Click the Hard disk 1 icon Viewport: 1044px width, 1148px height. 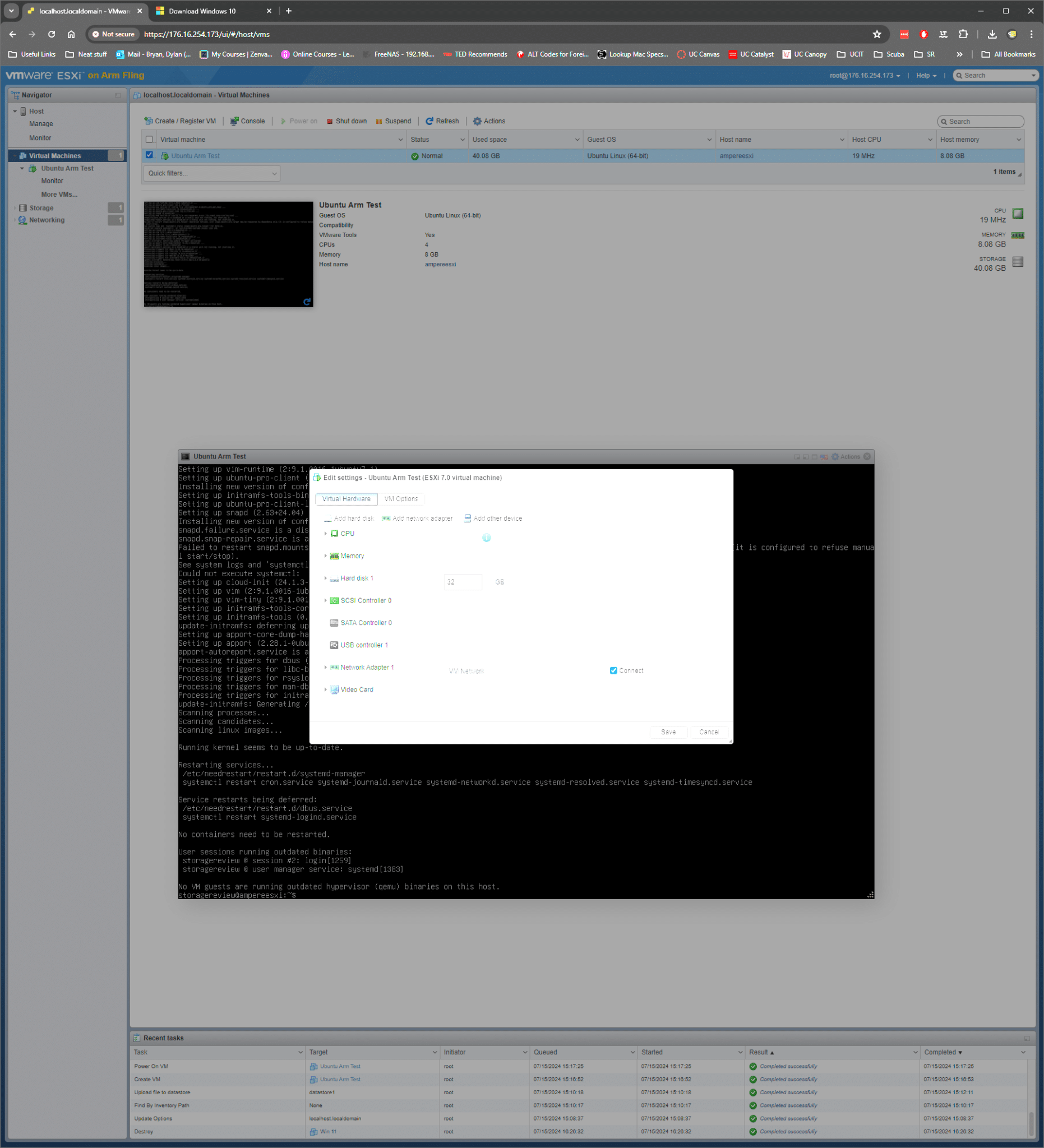pos(334,578)
